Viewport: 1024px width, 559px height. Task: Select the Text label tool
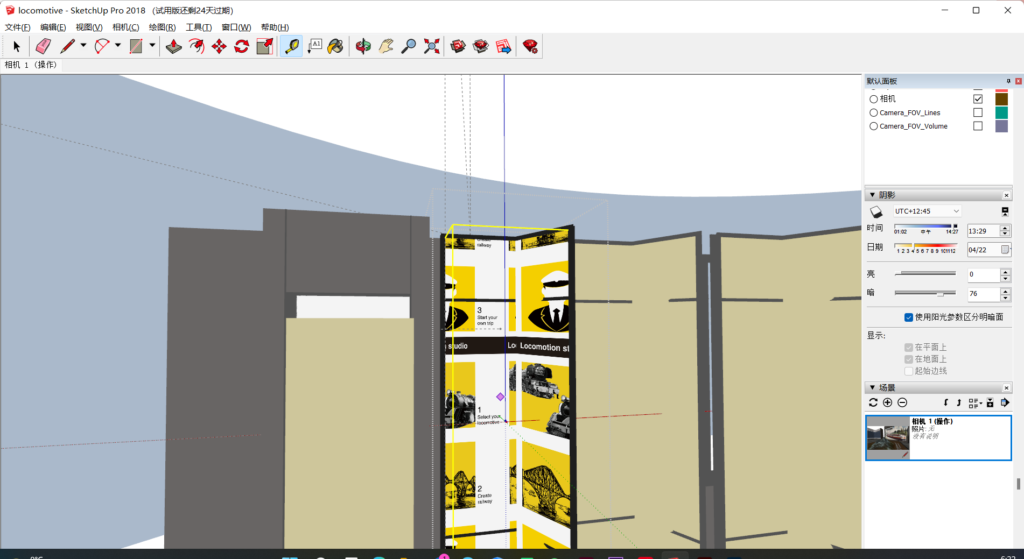coord(315,46)
